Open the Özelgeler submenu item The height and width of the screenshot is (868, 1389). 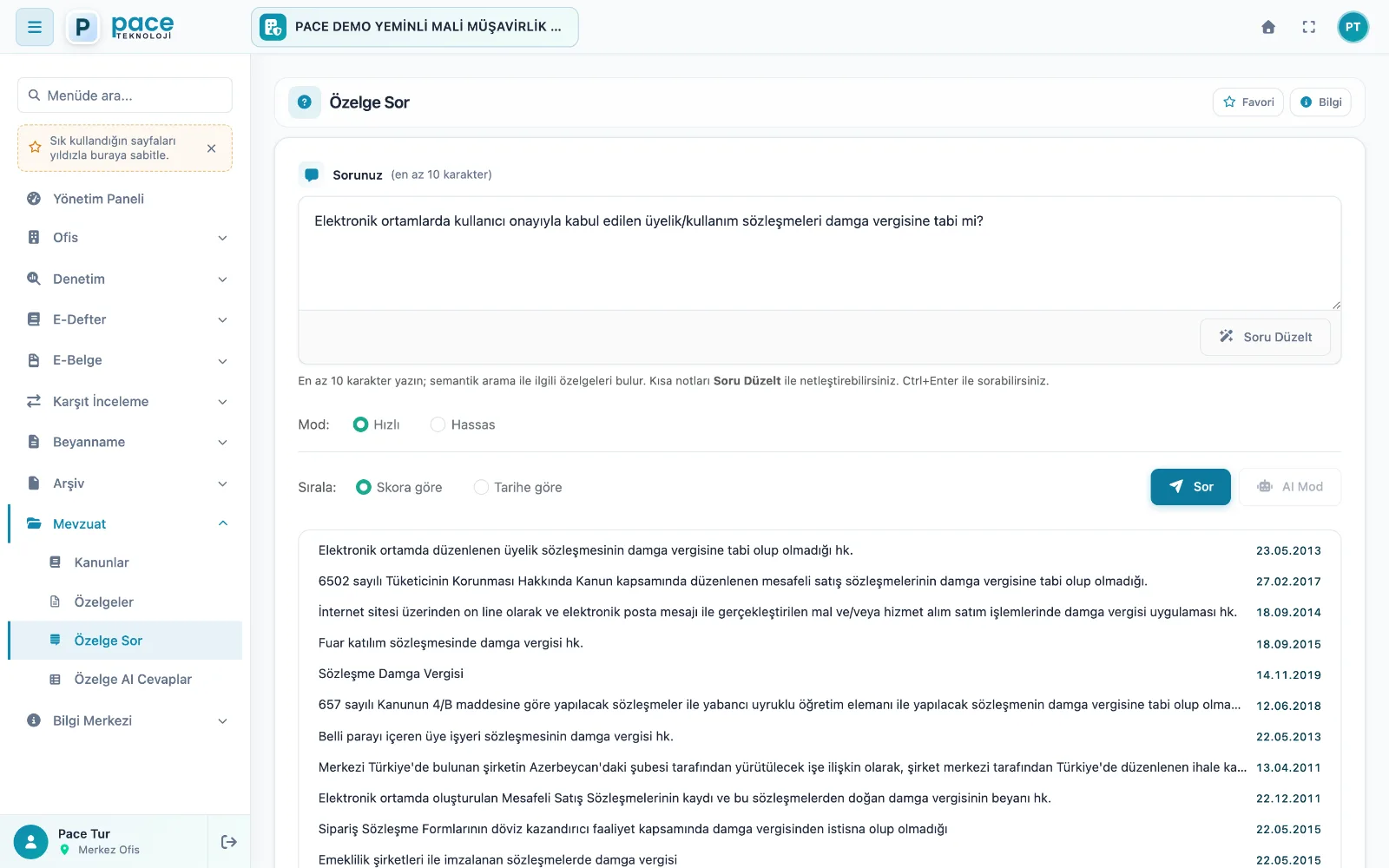pyautogui.click(x=125, y=602)
